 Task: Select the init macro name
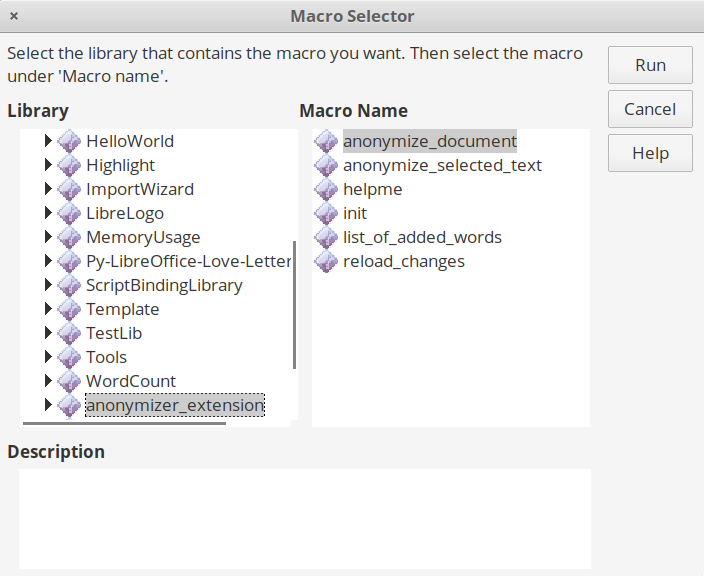pos(355,213)
